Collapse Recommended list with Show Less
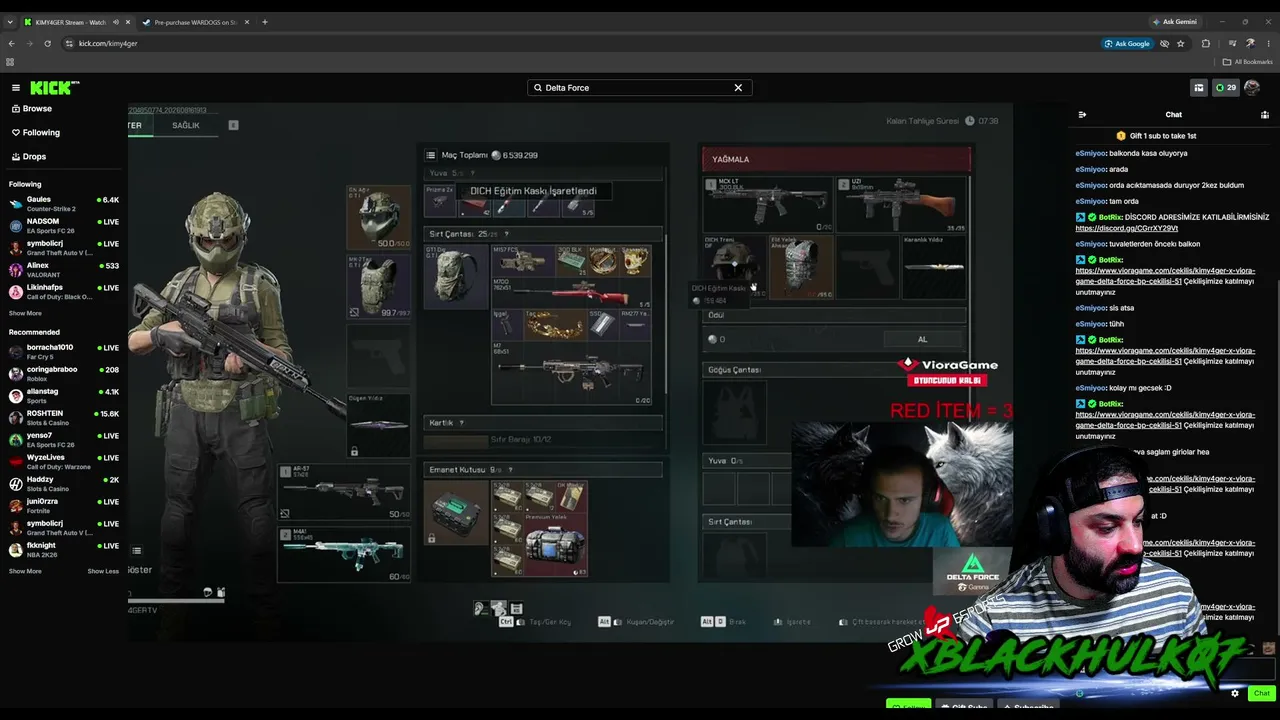 pos(103,571)
